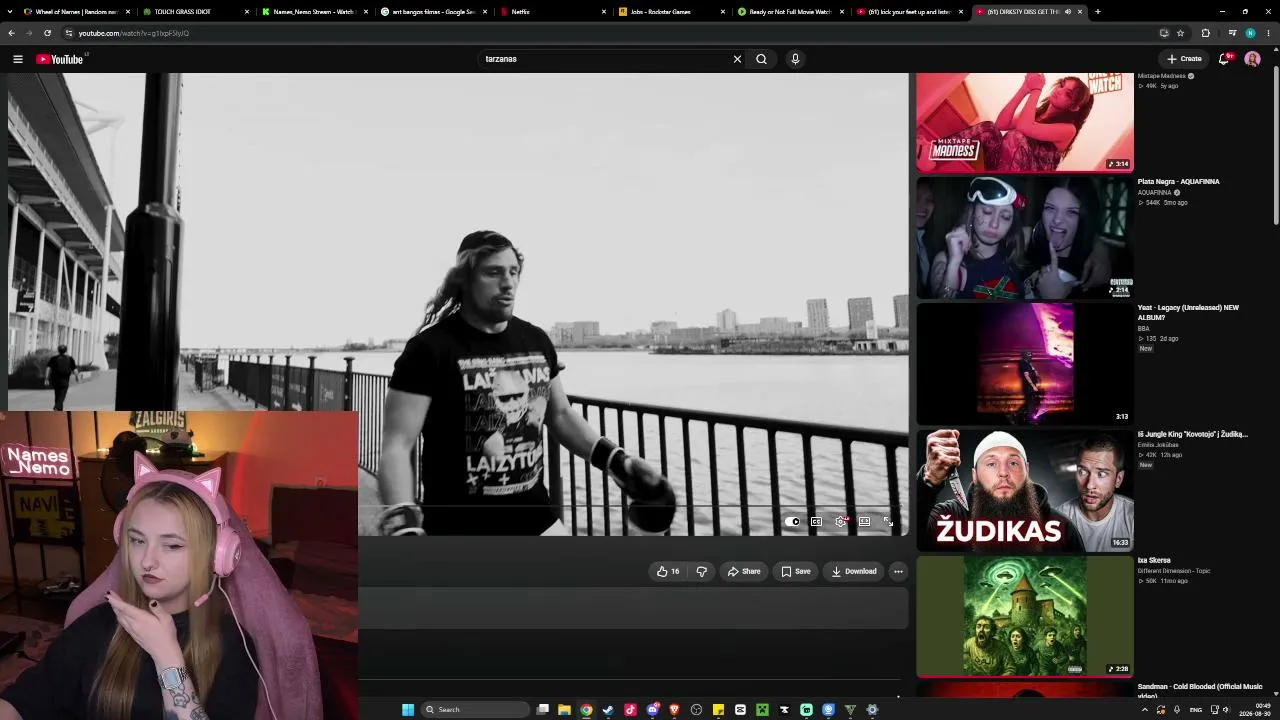
Task: Open the Plata Negra video thumbnail
Action: coord(1025,237)
